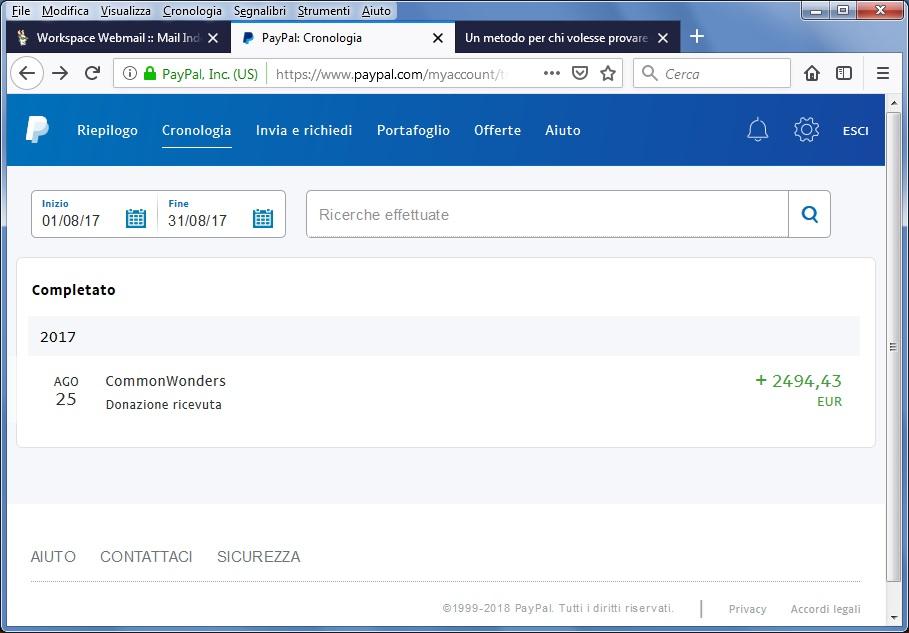Click the Fine date field 31/08/17
Image resolution: width=909 pixels, height=633 pixels.
click(x=197, y=220)
